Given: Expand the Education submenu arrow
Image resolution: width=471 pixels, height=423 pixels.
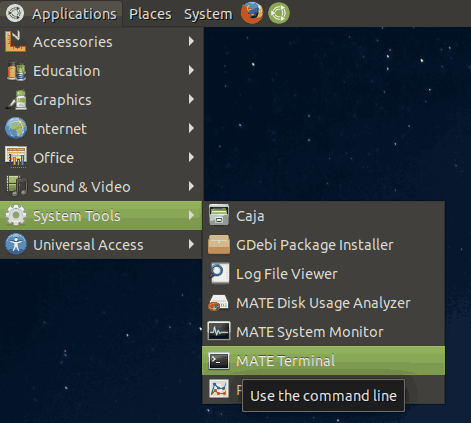Looking at the screenshot, I should tap(191, 70).
